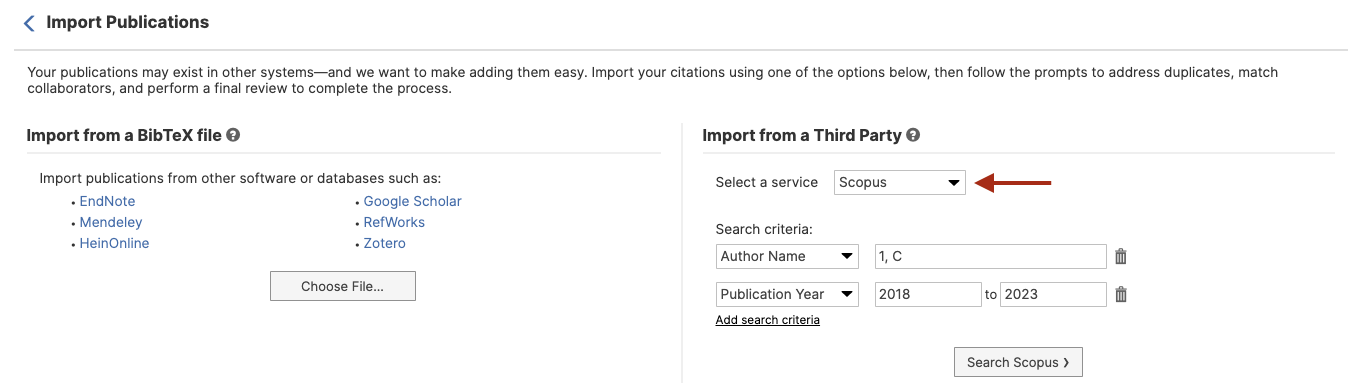1361x386 pixels.
Task: Click the Import Publications page title
Action: pyautogui.click(x=128, y=22)
